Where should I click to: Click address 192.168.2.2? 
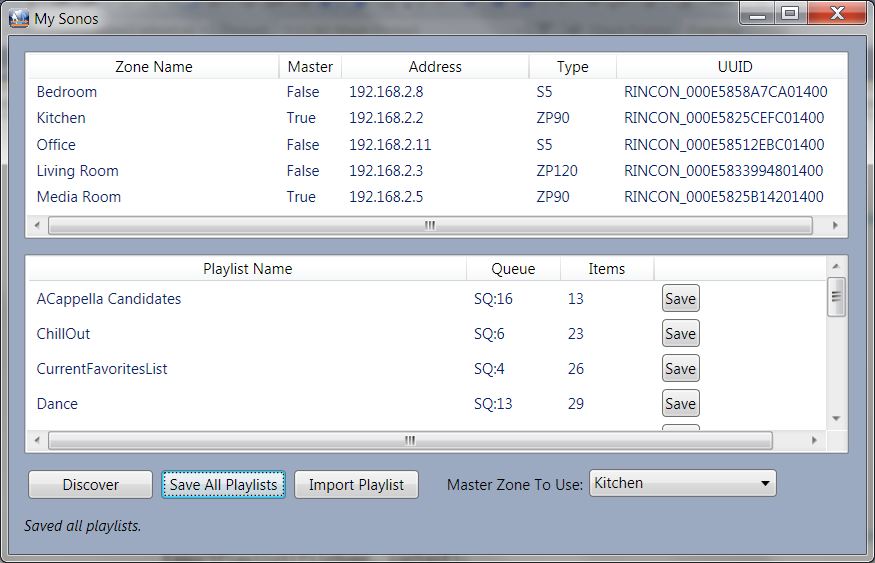click(386, 118)
